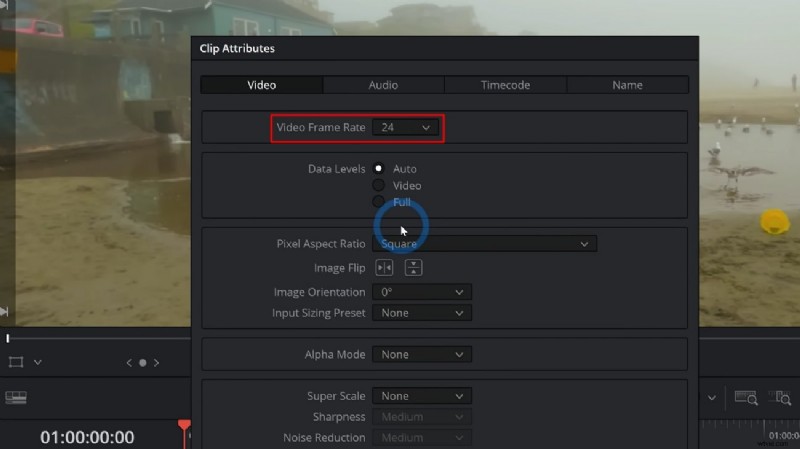Skip to clip end icon, lower left
This screenshot has height=449, width=800.
pyautogui.click(x=4, y=311)
